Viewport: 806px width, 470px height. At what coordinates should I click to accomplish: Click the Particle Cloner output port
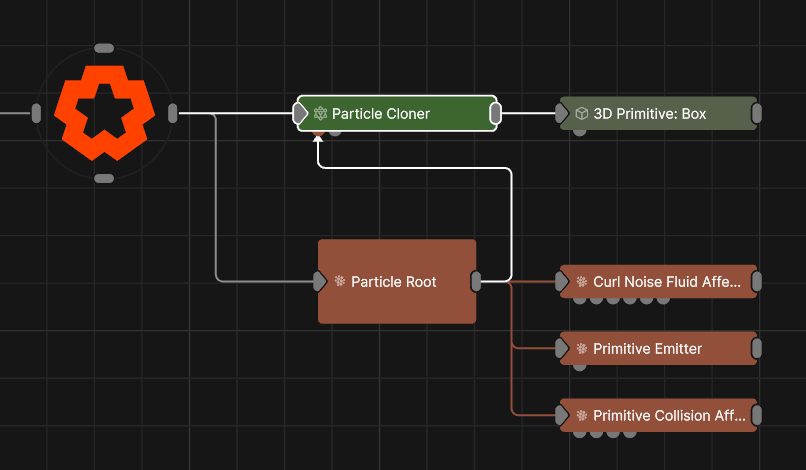coord(495,114)
